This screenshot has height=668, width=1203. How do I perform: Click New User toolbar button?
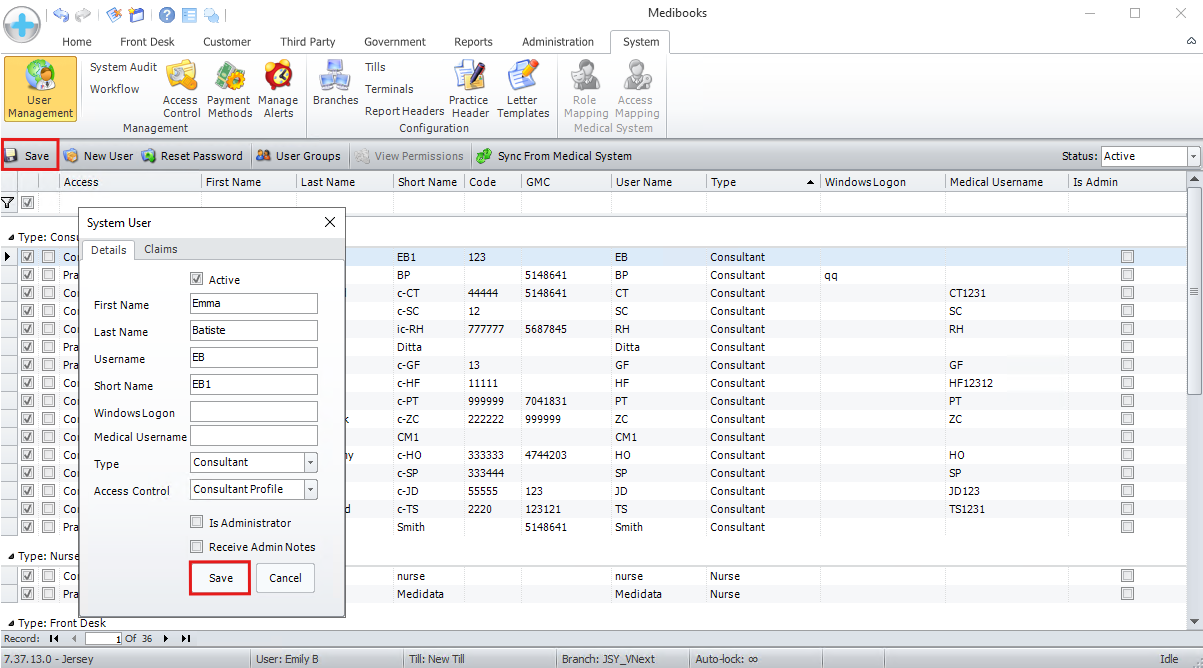coord(98,156)
